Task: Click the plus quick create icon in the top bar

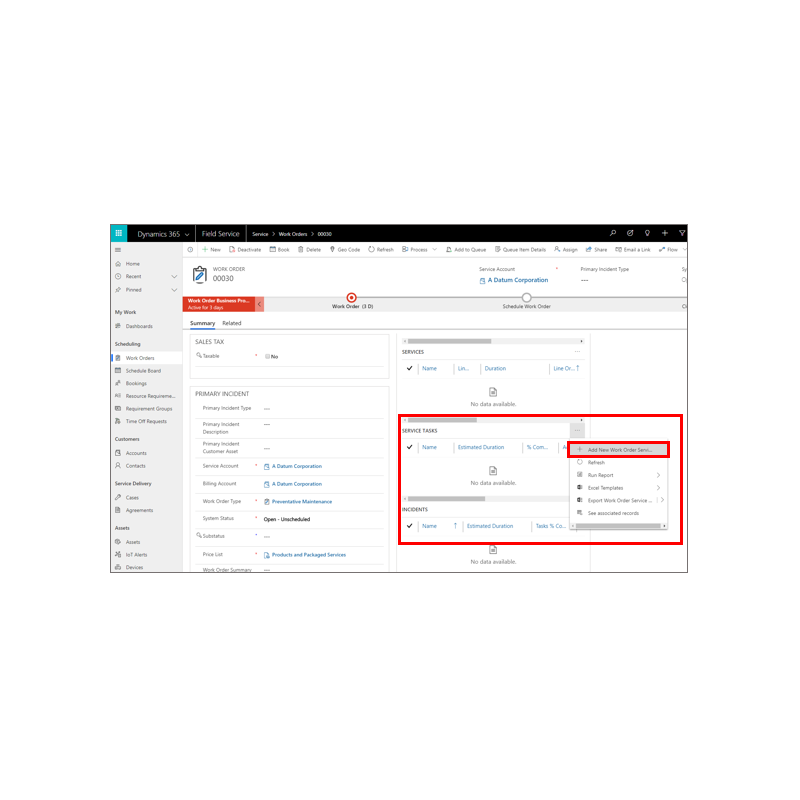Action: [665, 233]
